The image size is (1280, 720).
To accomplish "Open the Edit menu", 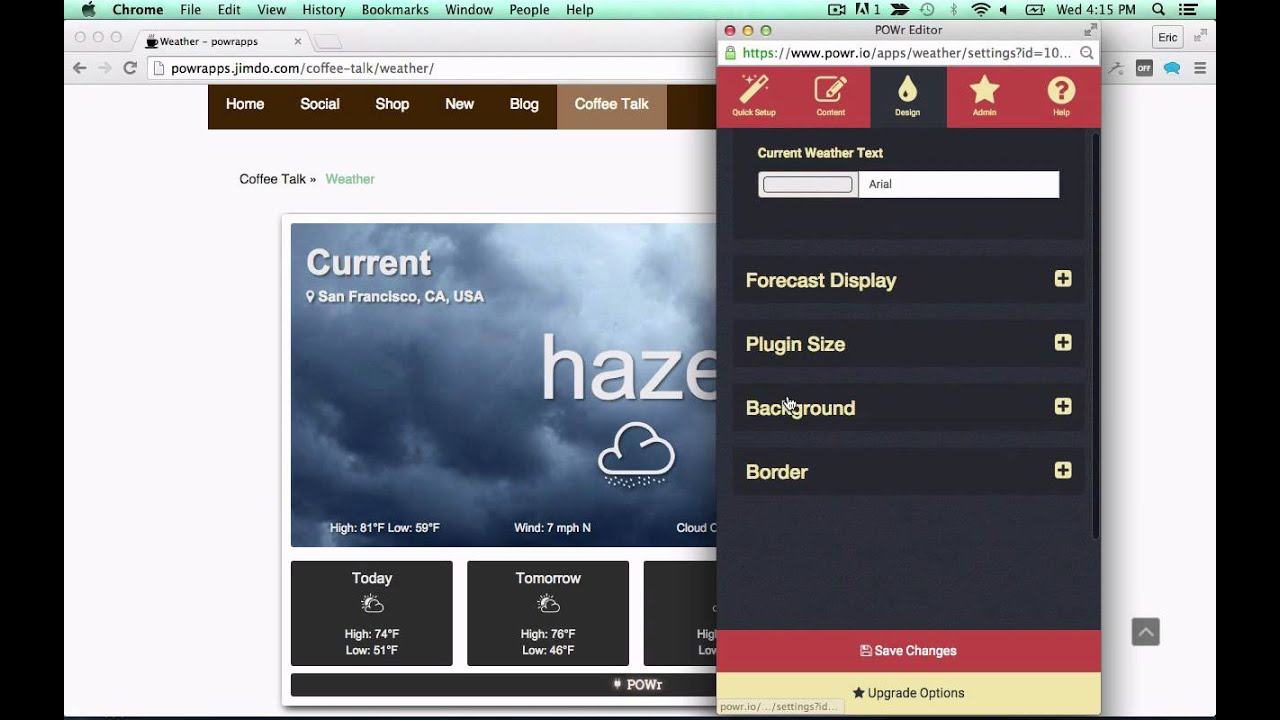I will point(229,10).
